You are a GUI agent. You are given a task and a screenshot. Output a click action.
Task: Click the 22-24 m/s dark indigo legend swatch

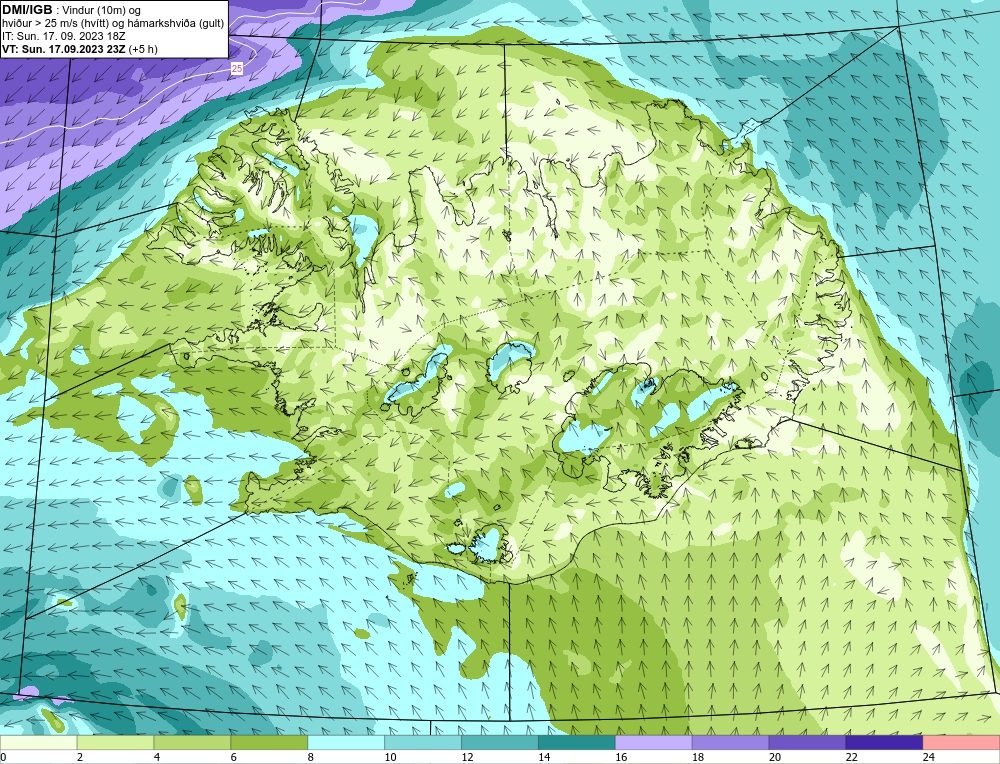tap(884, 743)
